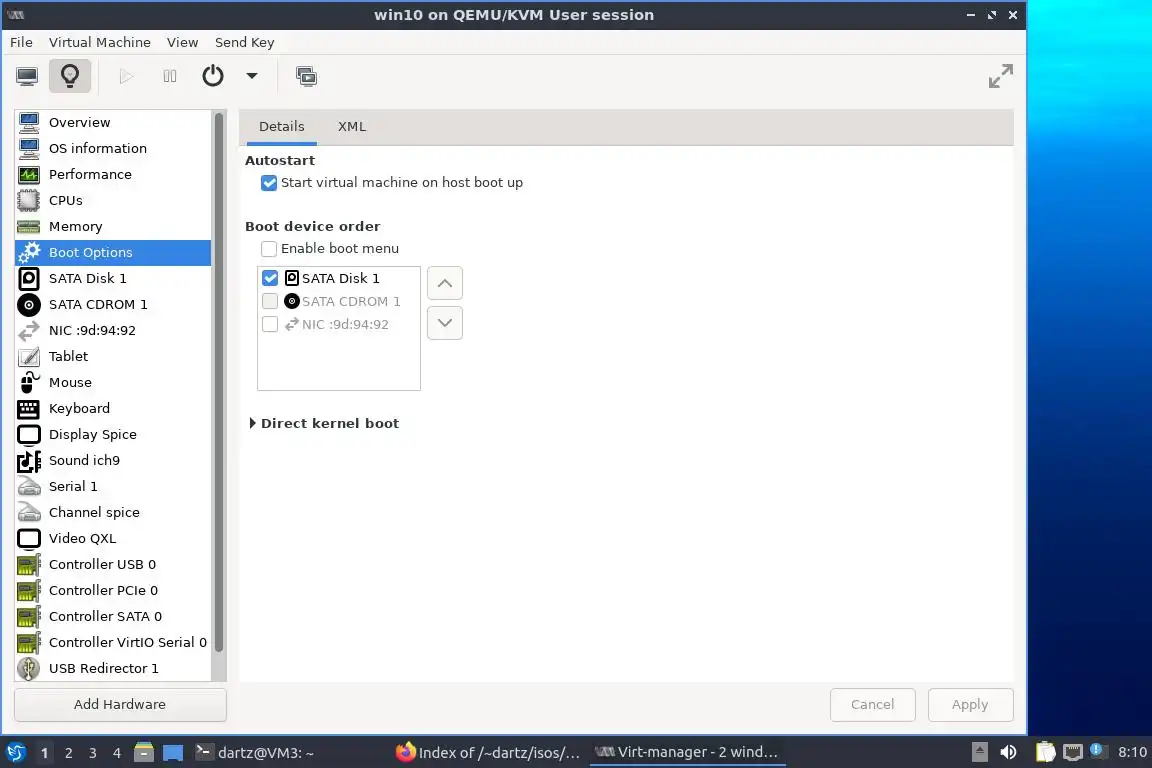Select SATA Disk 1 in sidebar list
This screenshot has height=768, width=1152.
click(x=113, y=279)
